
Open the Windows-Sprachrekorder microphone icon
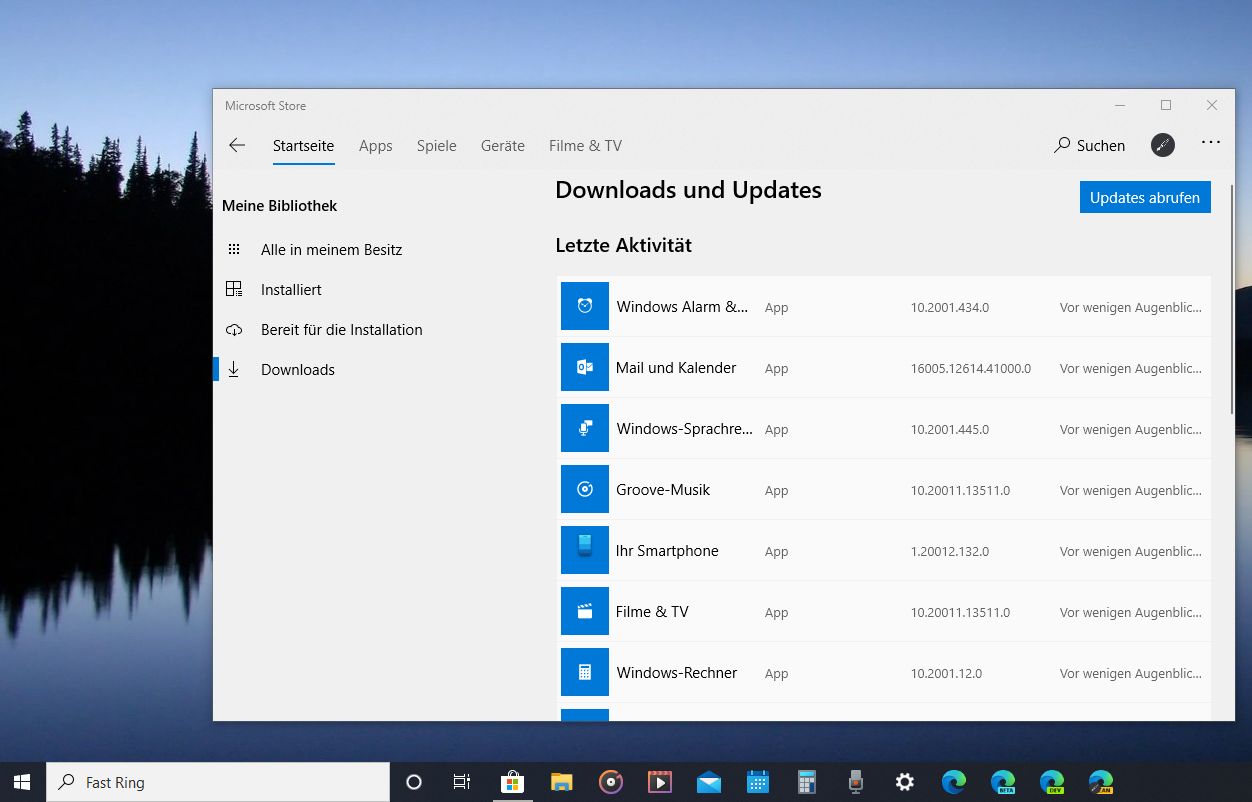[x=585, y=428]
